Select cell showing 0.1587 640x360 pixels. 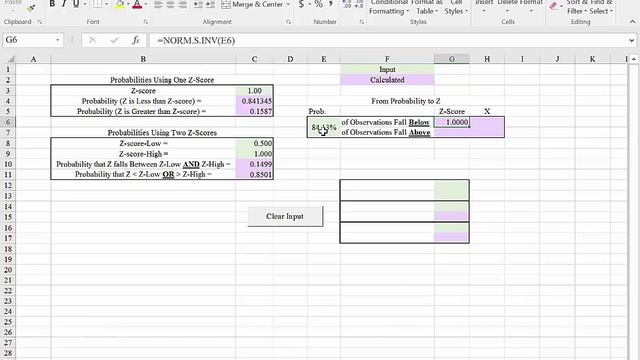point(254,111)
